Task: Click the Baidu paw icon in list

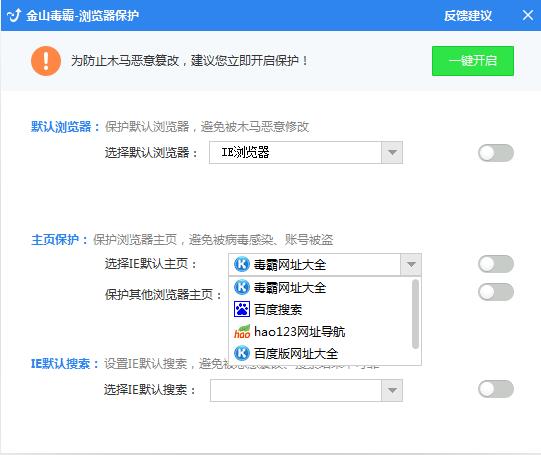Action: [242, 309]
